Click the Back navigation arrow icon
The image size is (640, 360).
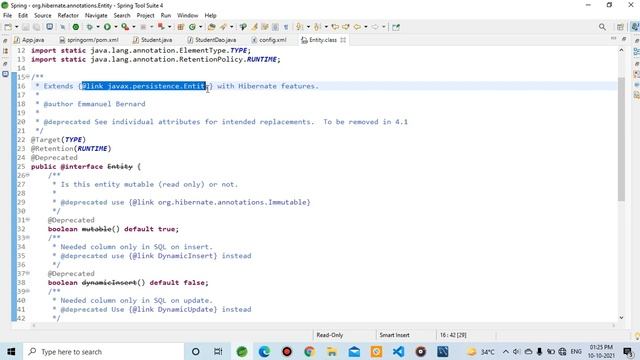tap(357, 27)
